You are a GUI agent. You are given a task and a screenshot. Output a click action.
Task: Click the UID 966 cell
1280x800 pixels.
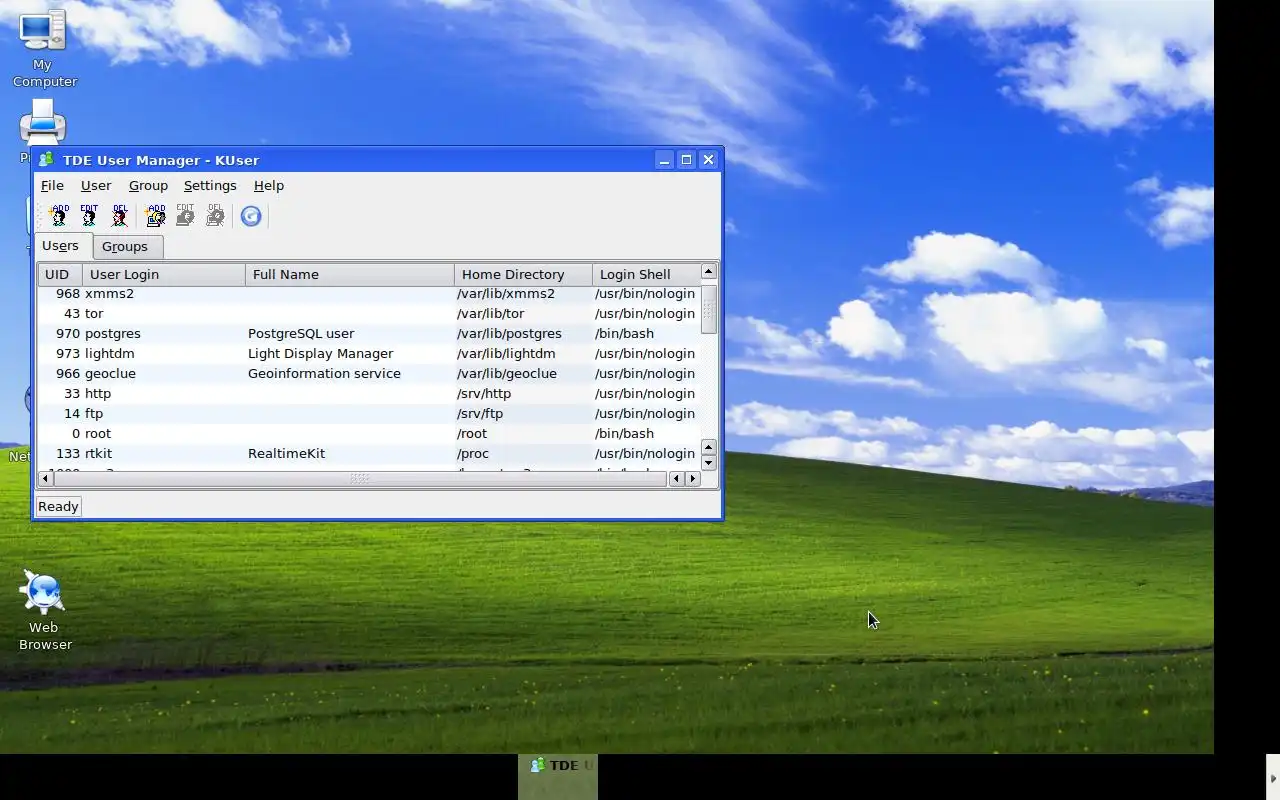tap(68, 374)
